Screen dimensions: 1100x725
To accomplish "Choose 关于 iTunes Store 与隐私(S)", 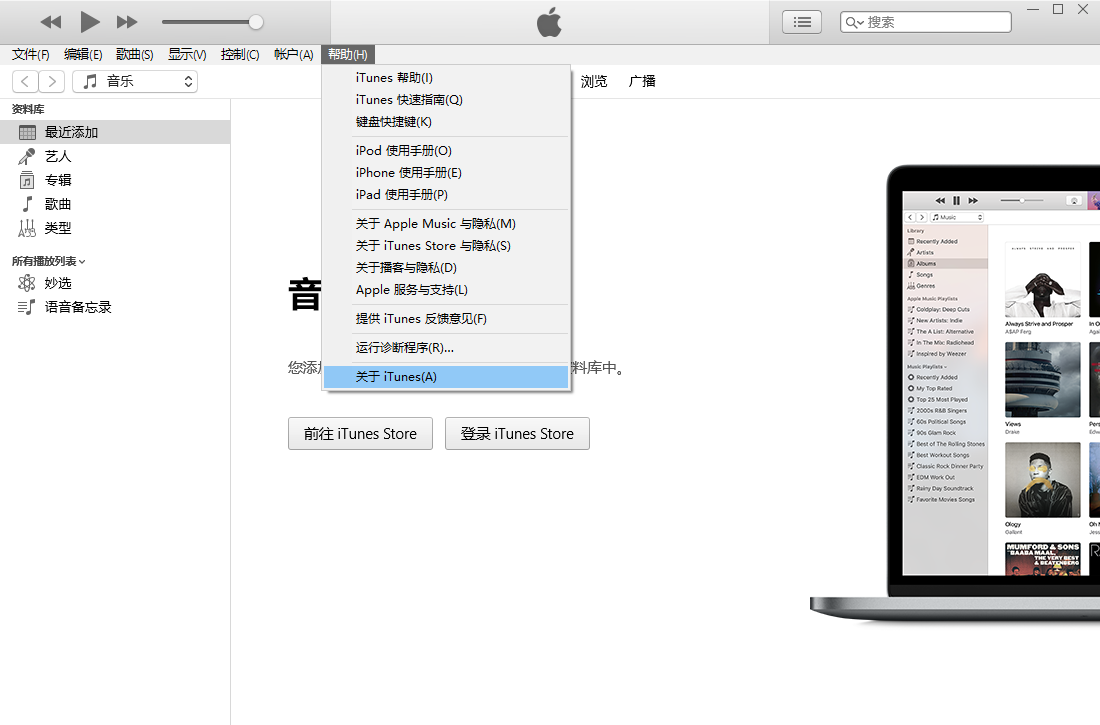I will pos(446,246).
